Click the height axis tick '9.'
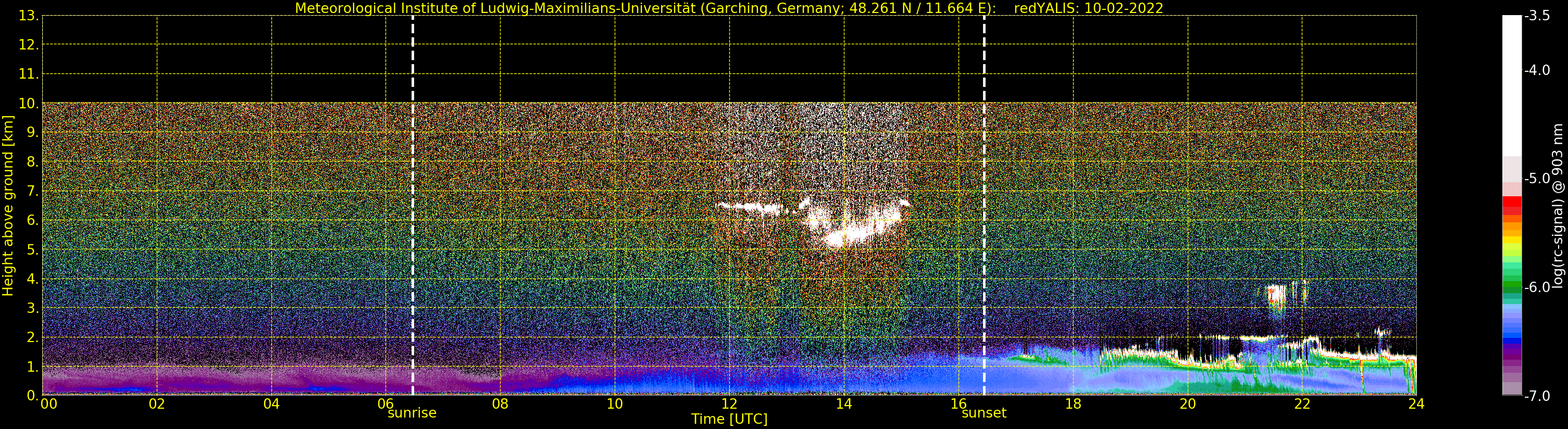 33,133
